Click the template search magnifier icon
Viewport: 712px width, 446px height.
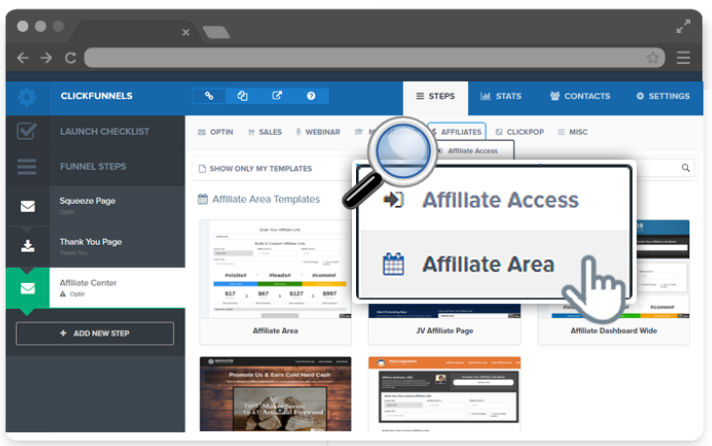coord(686,168)
